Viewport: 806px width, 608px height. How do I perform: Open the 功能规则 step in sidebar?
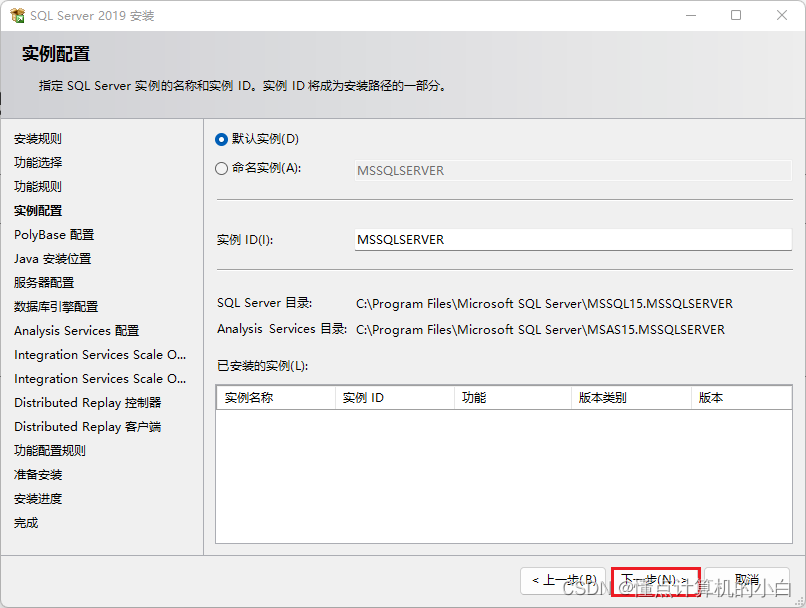[x=38, y=187]
